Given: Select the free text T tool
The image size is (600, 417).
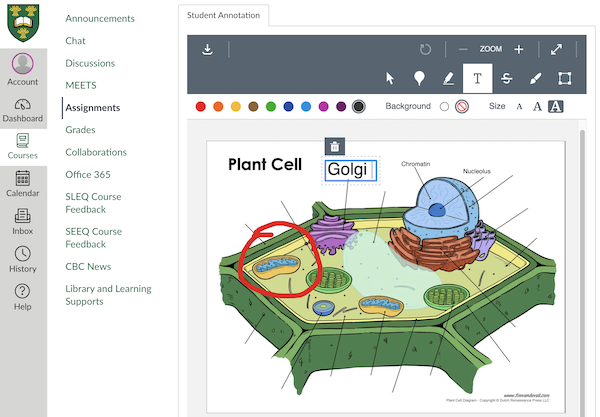Looking at the screenshot, I should click(478, 78).
